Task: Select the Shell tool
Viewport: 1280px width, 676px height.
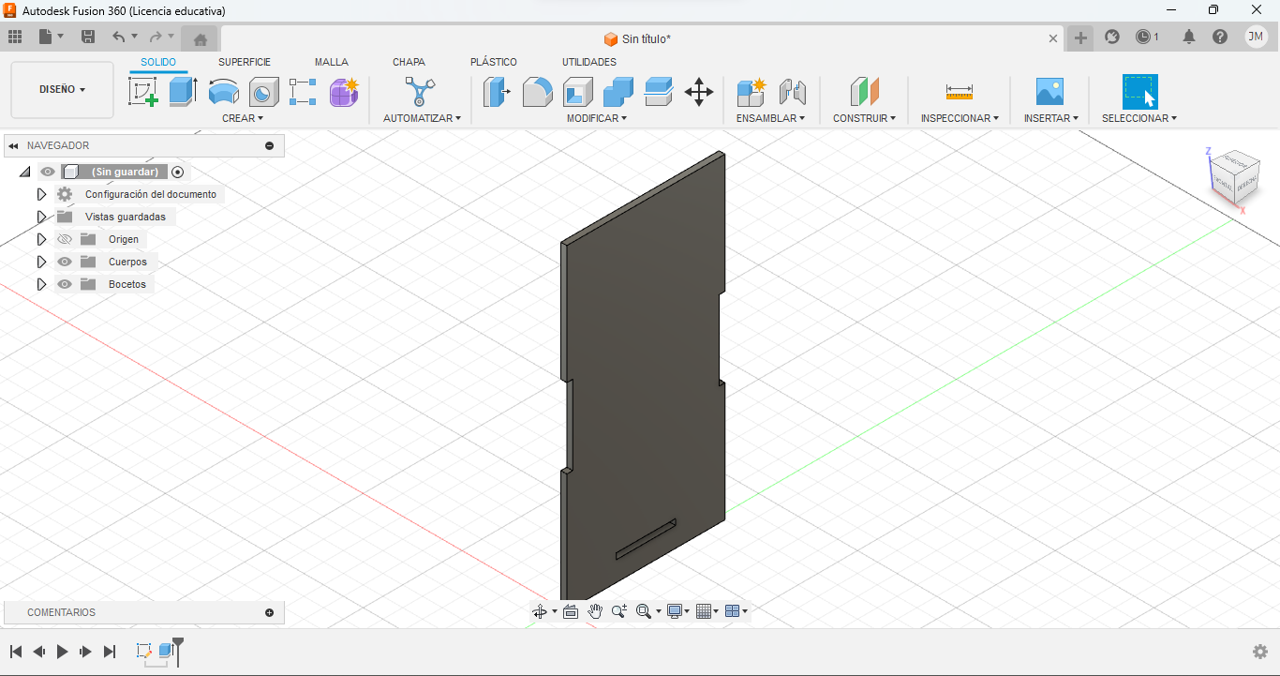Action: (x=578, y=92)
